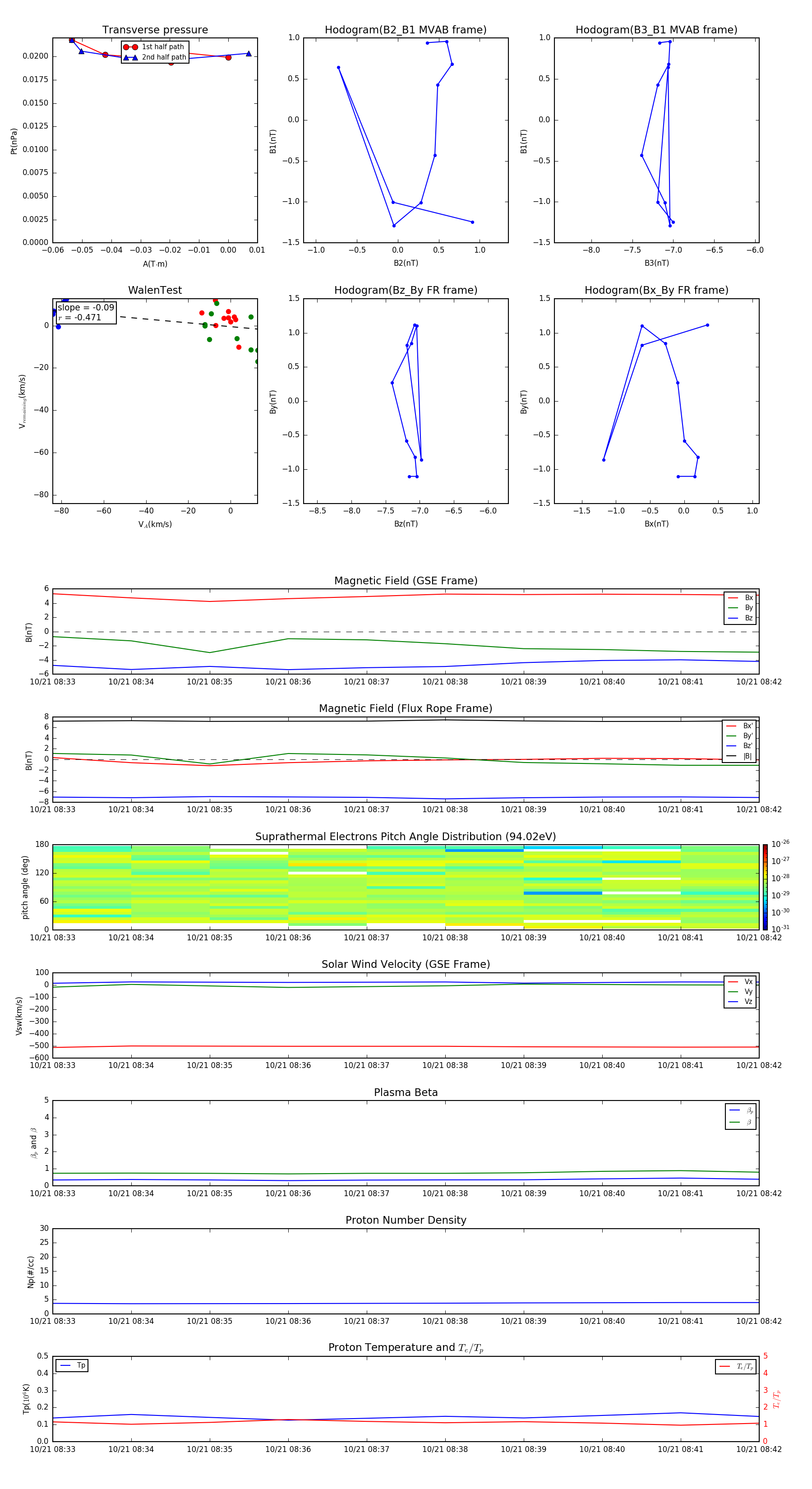Click the 'Hodogram(Bx_By FR frame)' title
Image resolution: width=812 pixels, height=1489 pixels.
point(656,290)
